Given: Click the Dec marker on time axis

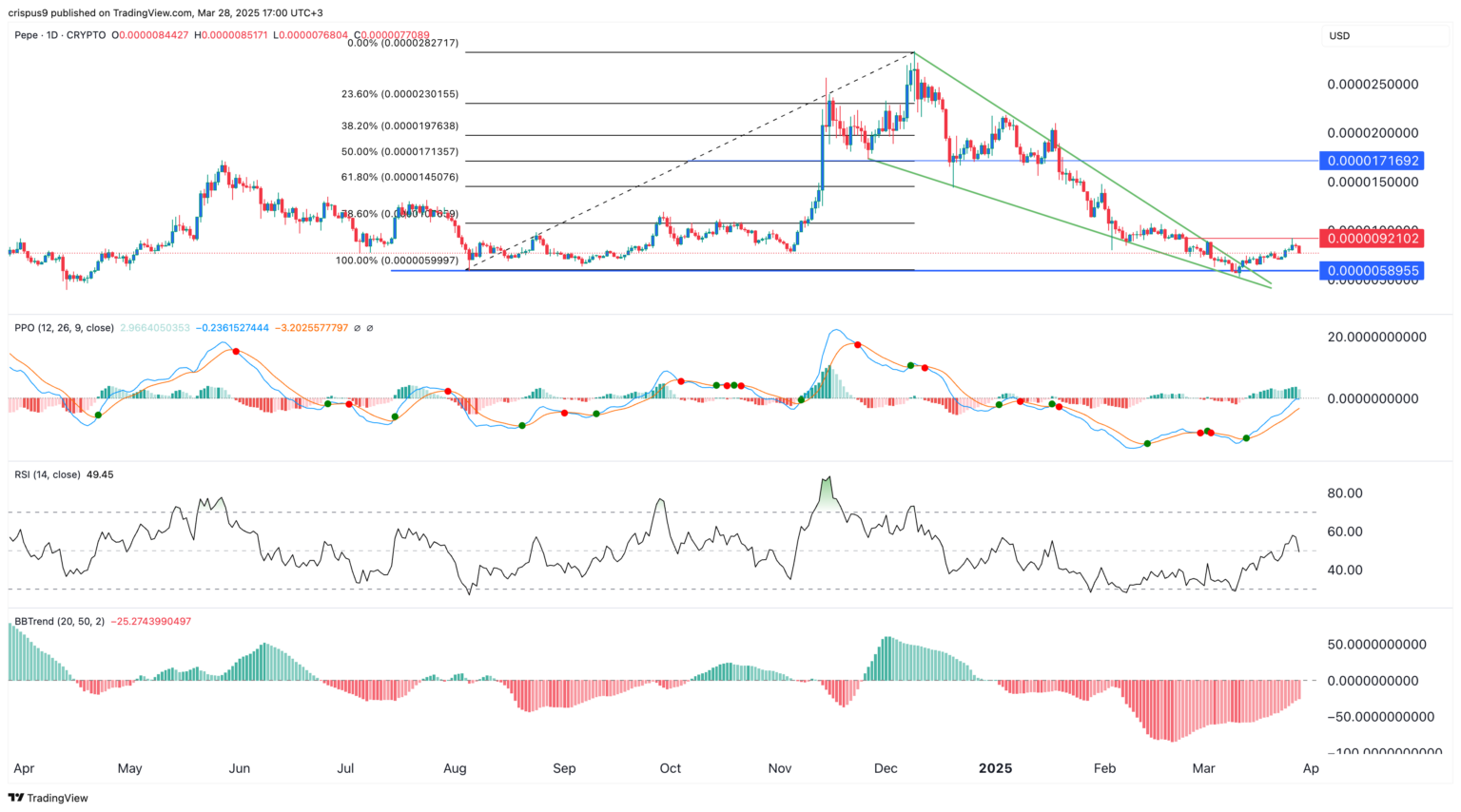Looking at the screenshot, I should point(885,768).
